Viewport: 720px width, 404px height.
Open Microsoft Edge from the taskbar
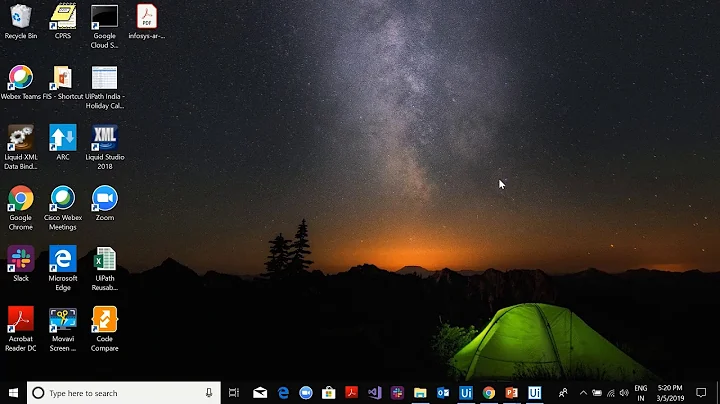point(283,393)
